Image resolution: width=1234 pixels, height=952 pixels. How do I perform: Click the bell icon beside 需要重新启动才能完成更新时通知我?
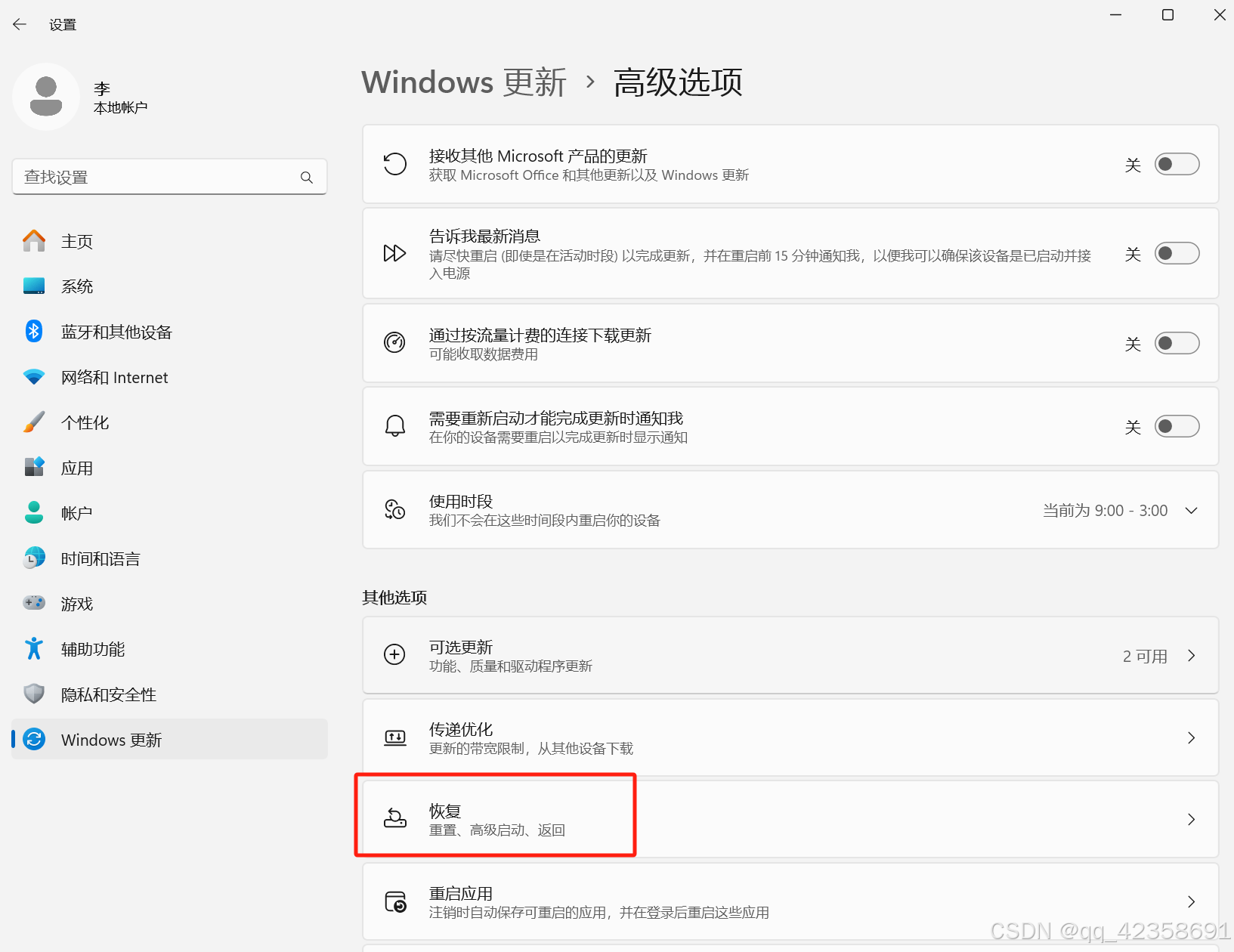(394, 426)
